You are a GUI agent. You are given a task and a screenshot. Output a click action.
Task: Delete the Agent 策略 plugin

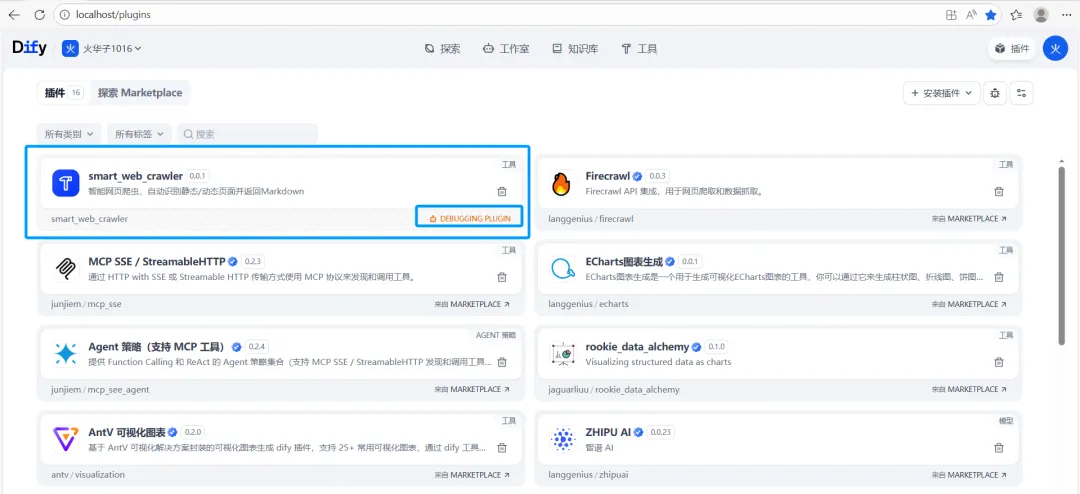502,362
